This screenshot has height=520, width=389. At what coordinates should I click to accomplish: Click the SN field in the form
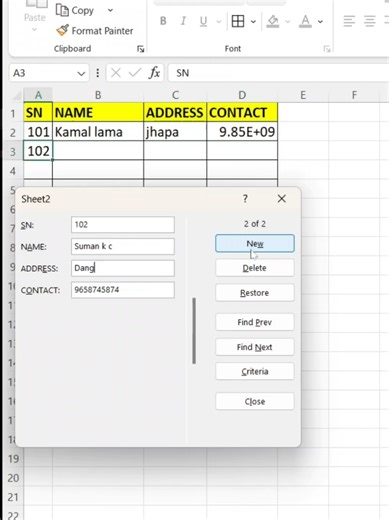(123, 225)
